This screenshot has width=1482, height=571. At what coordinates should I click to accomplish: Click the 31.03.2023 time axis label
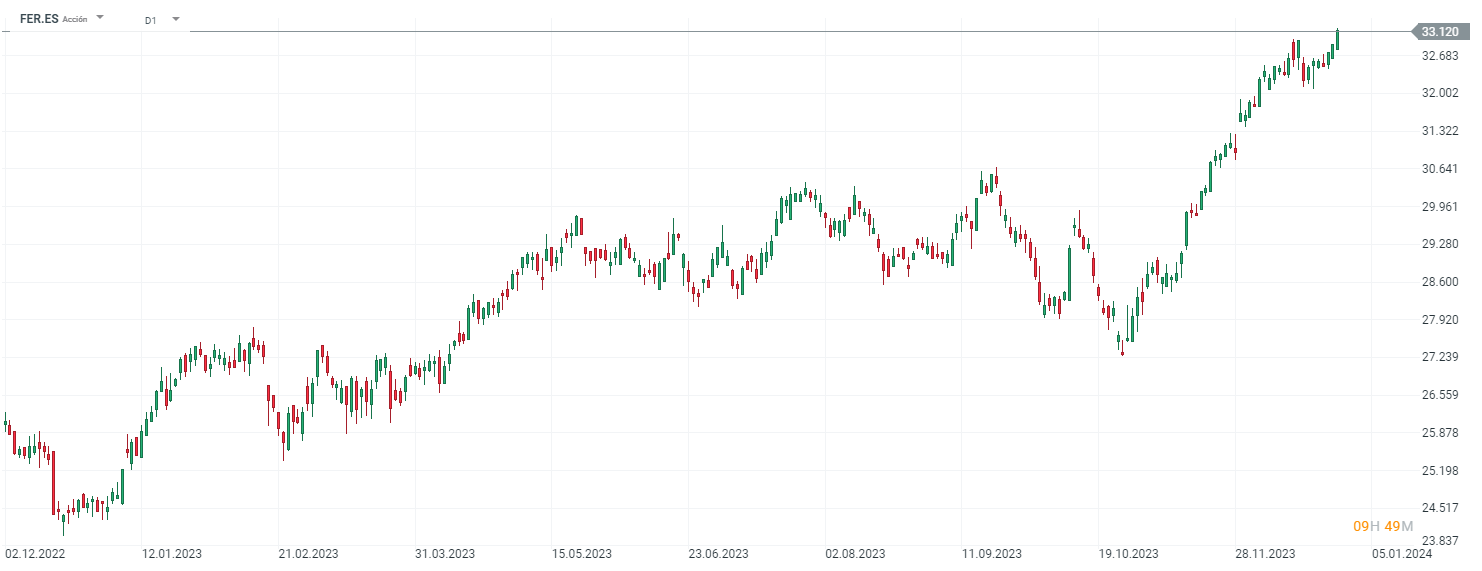pyautogui.click(x=445, y=553)
